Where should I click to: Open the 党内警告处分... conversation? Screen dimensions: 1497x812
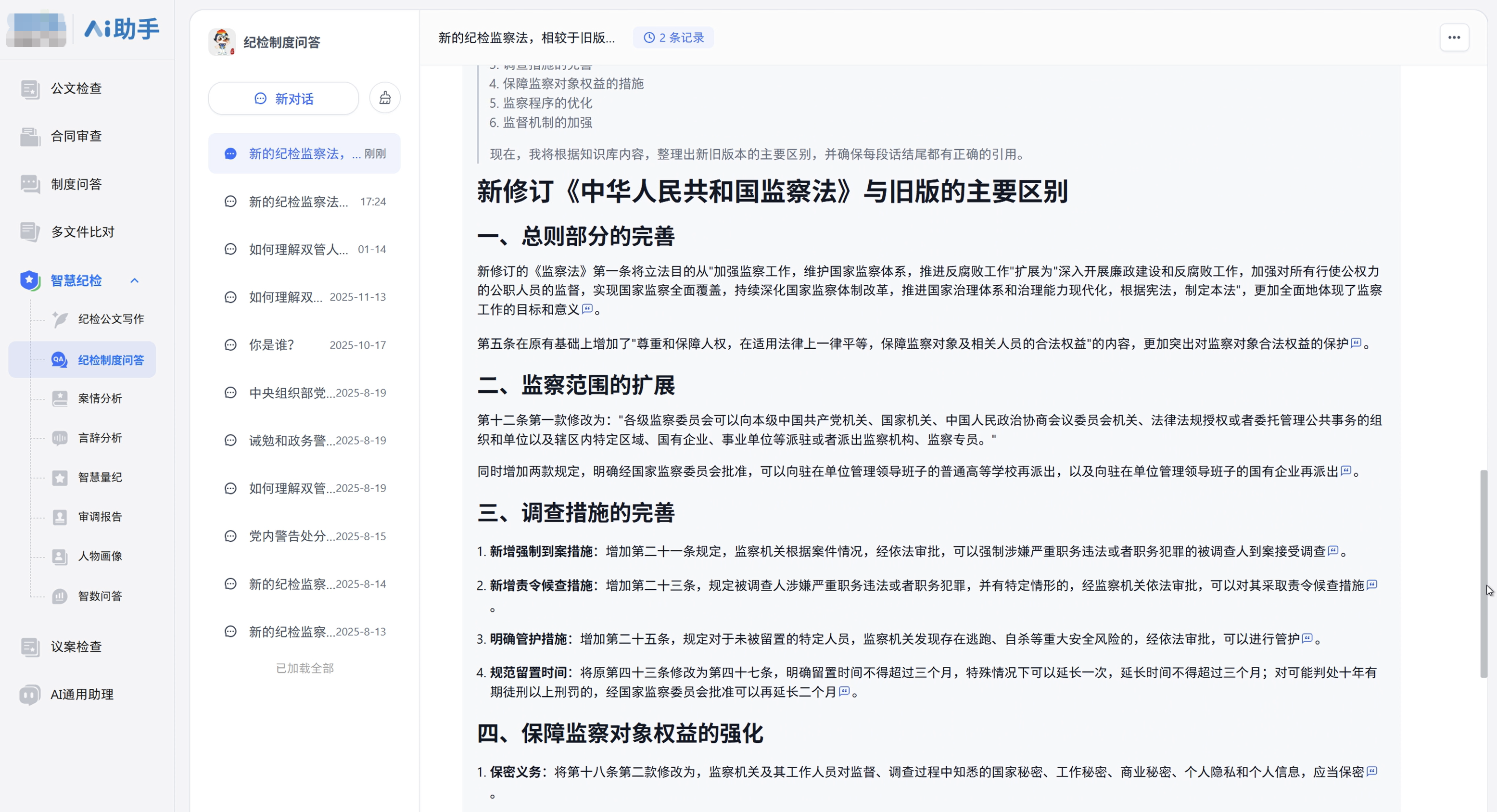point(304,536)
